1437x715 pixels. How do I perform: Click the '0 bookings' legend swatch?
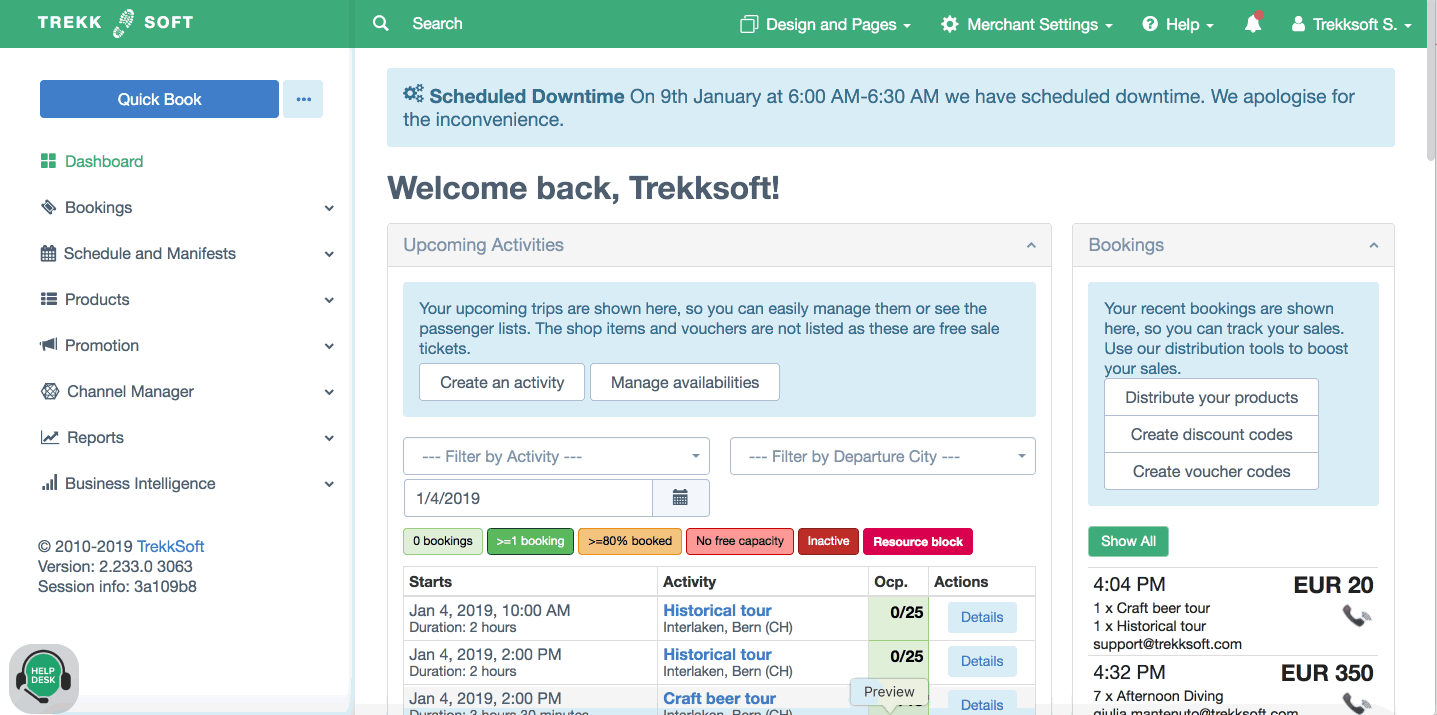443,541
